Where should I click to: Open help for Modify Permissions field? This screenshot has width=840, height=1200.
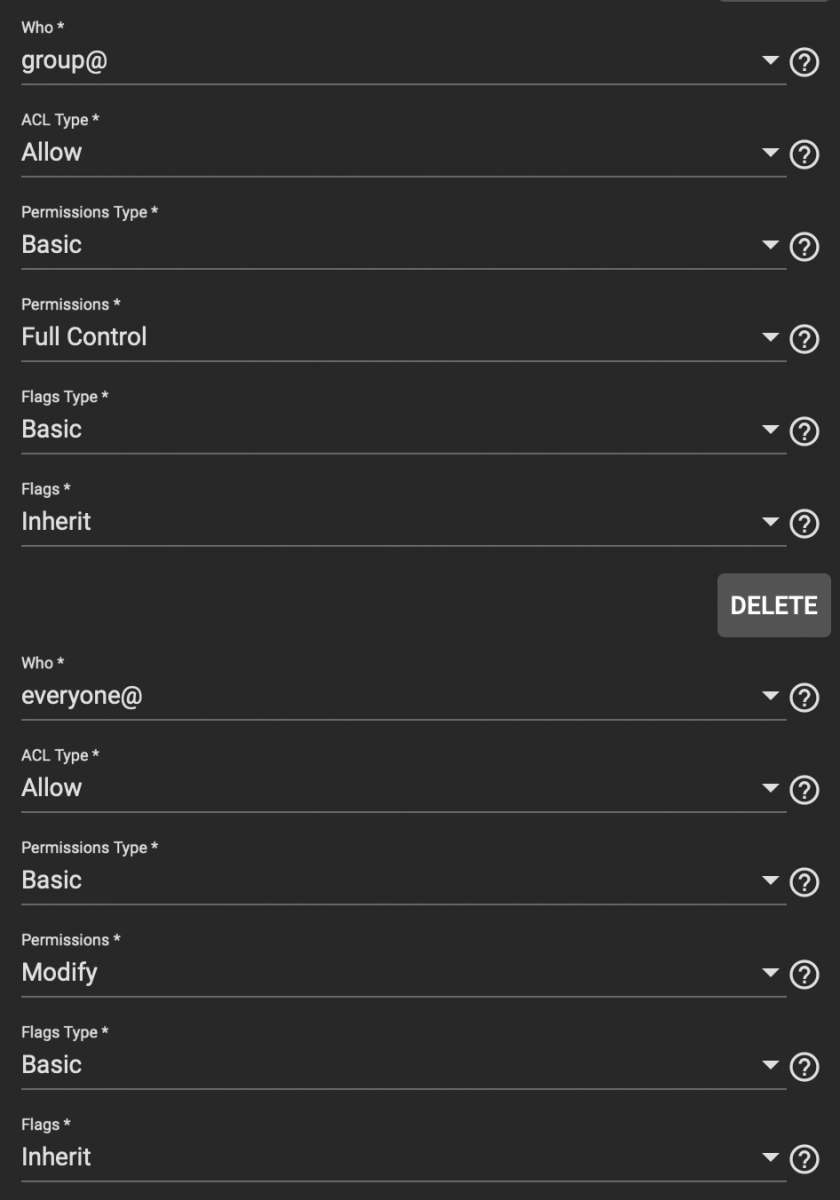click(804, 975)
